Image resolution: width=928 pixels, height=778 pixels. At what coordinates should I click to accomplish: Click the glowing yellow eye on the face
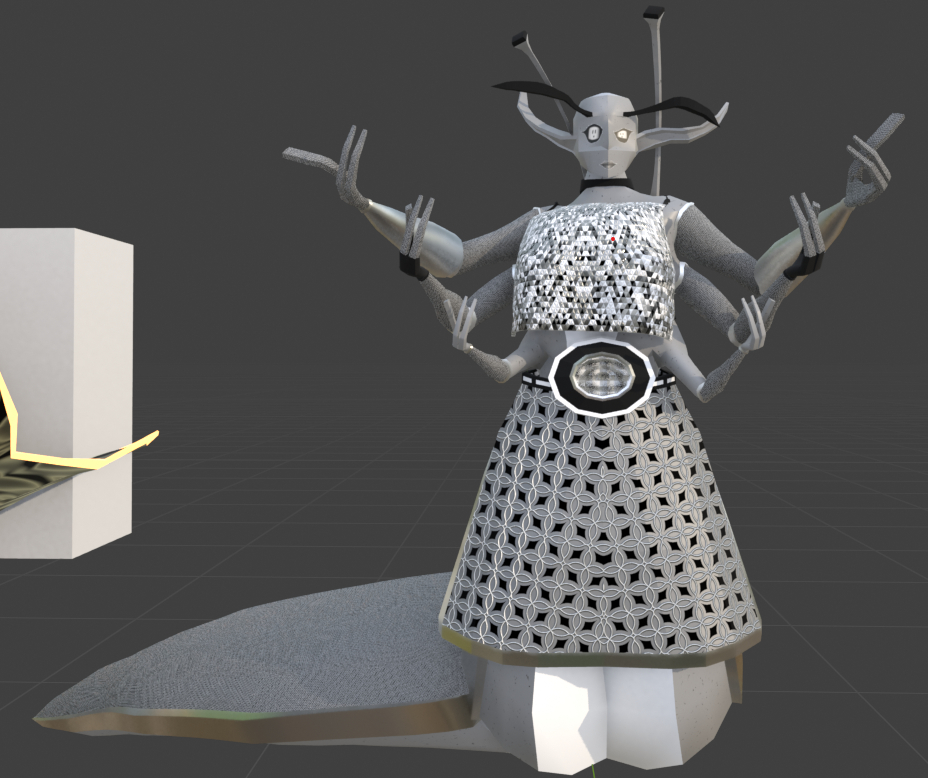622,134
